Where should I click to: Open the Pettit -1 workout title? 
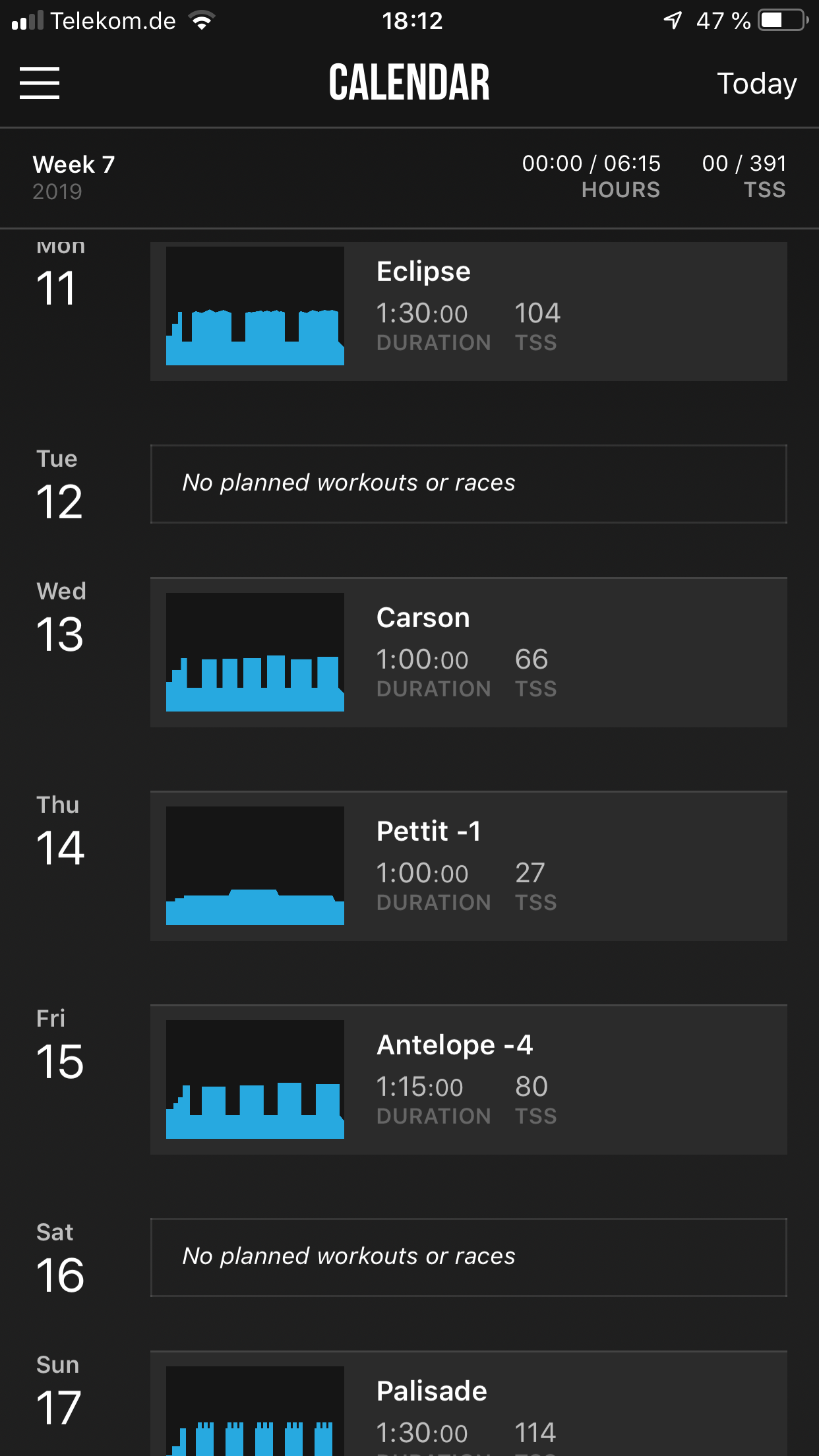tap(429, 832)
